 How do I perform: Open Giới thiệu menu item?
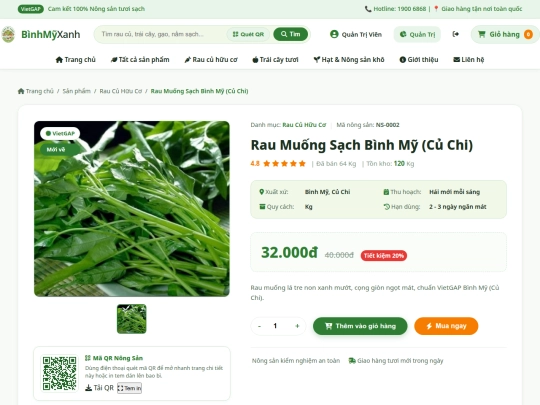pyautogui.click(x=419, y=60)
